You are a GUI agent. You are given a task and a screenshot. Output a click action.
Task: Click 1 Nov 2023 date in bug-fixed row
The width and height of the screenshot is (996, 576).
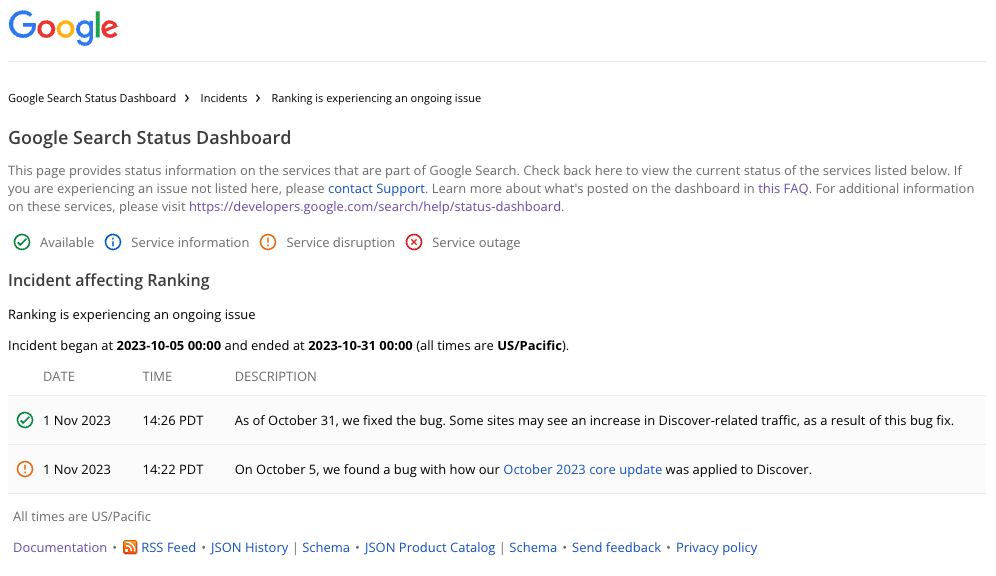[x=77, y=420]
